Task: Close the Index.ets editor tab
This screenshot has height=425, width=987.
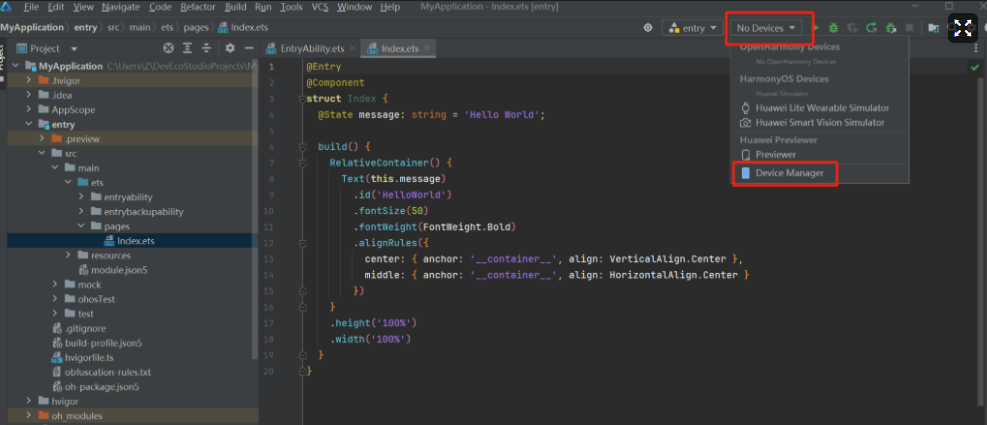Action: [x=427, y=48]
